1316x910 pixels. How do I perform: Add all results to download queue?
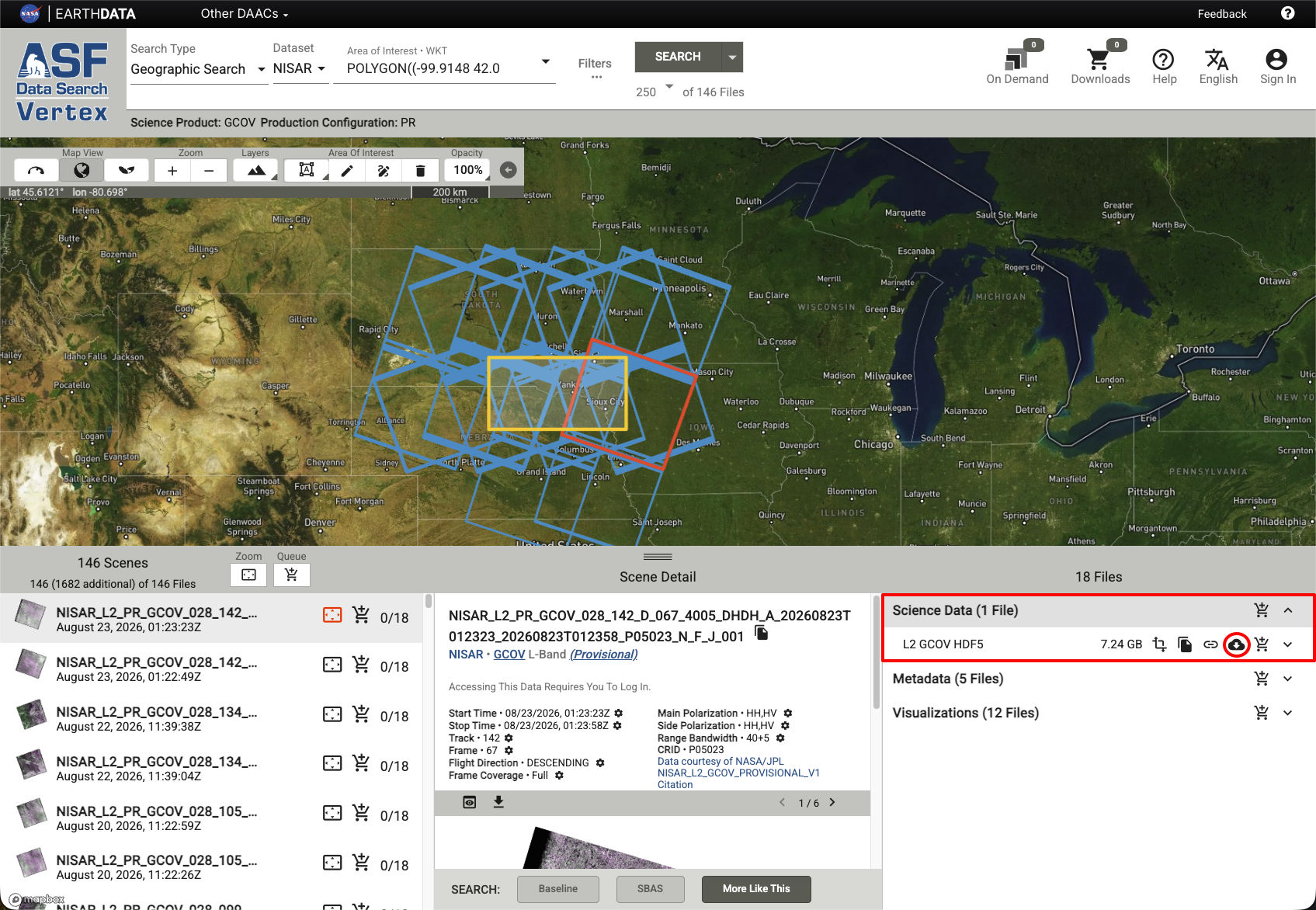(291, 575)
